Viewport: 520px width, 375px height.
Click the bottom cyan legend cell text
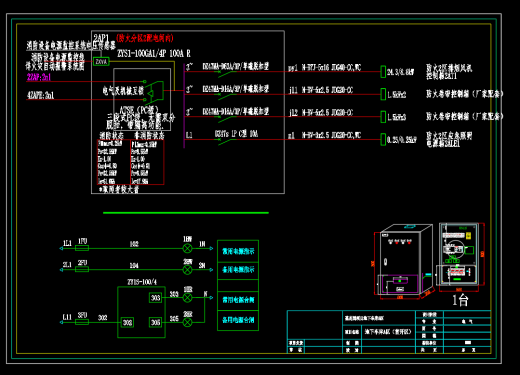[x=238, y=320]
